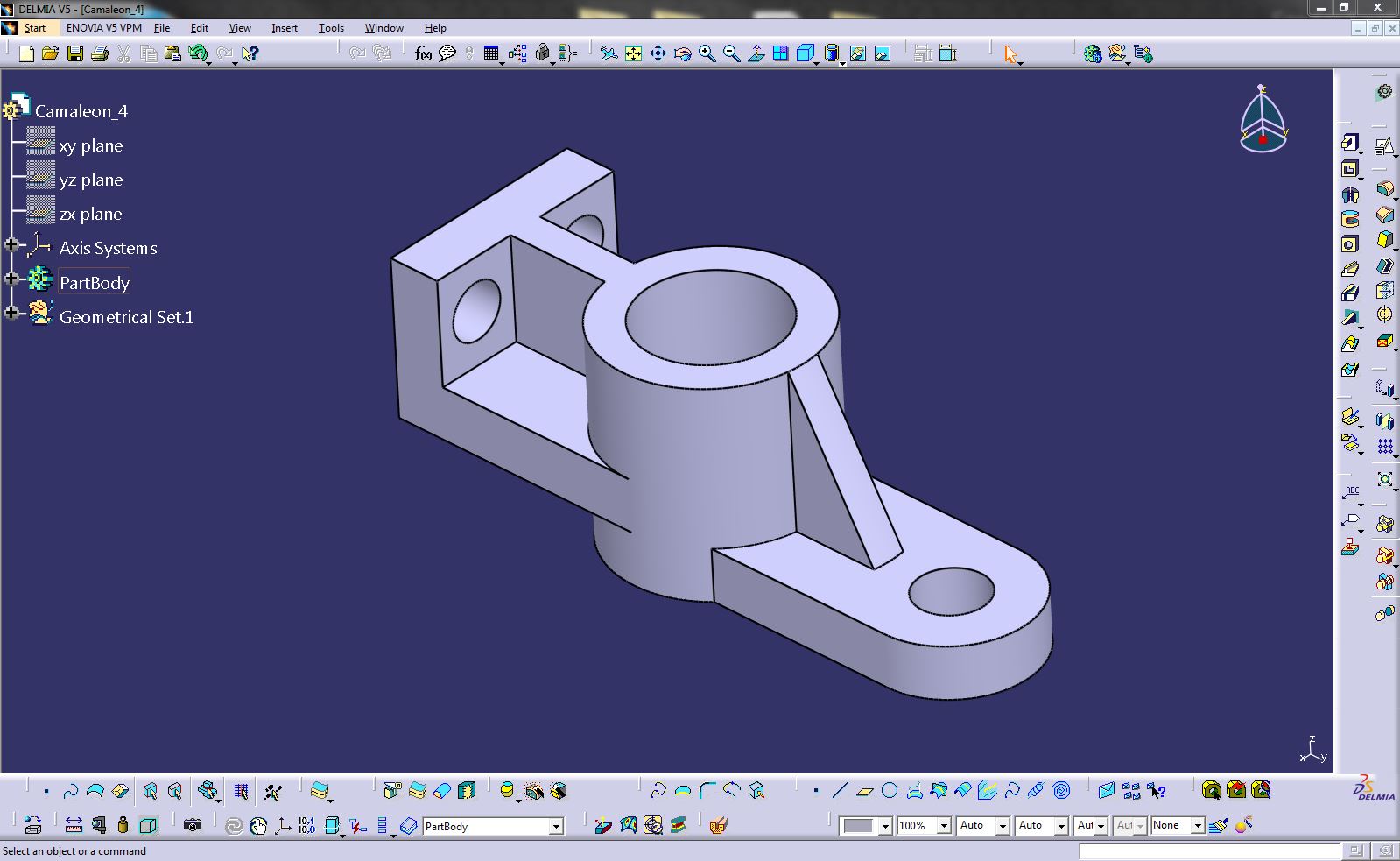Open the Formula f(x) editor

tap(423, 54)
